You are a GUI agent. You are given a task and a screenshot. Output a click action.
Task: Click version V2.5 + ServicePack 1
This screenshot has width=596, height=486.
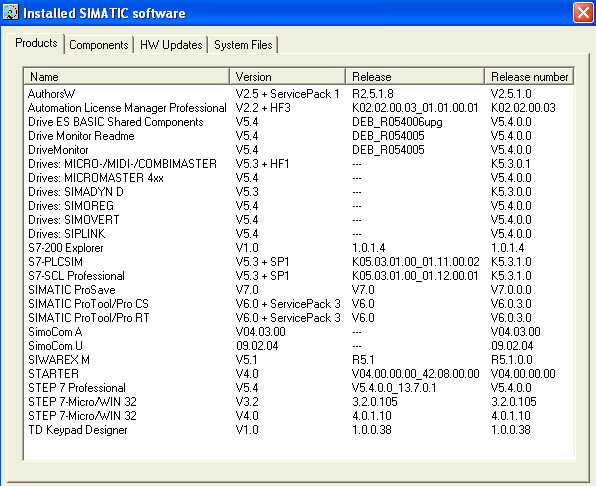pyautogui.click(x=287, y=93)
